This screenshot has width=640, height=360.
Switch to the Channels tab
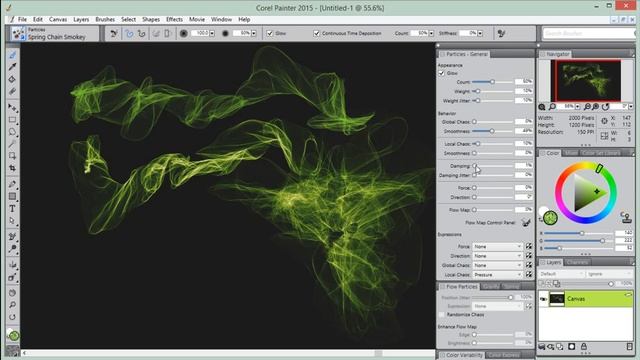tap(577, 262)
